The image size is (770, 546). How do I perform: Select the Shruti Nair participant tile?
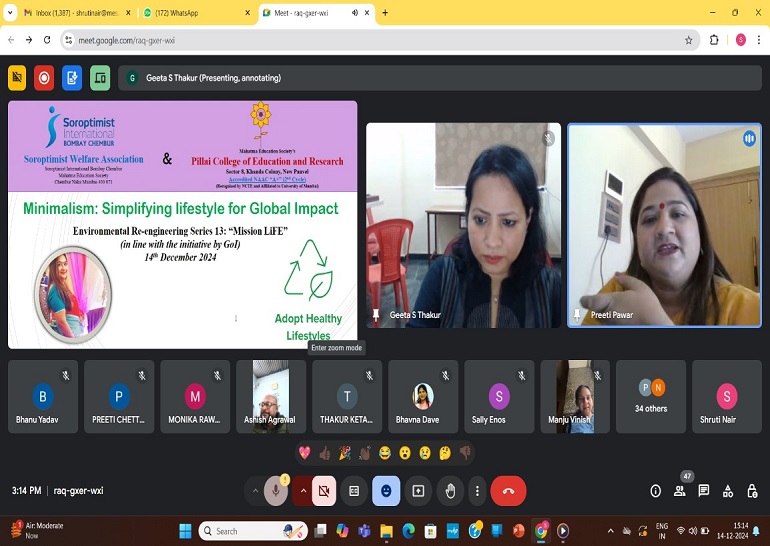(727, 397)
